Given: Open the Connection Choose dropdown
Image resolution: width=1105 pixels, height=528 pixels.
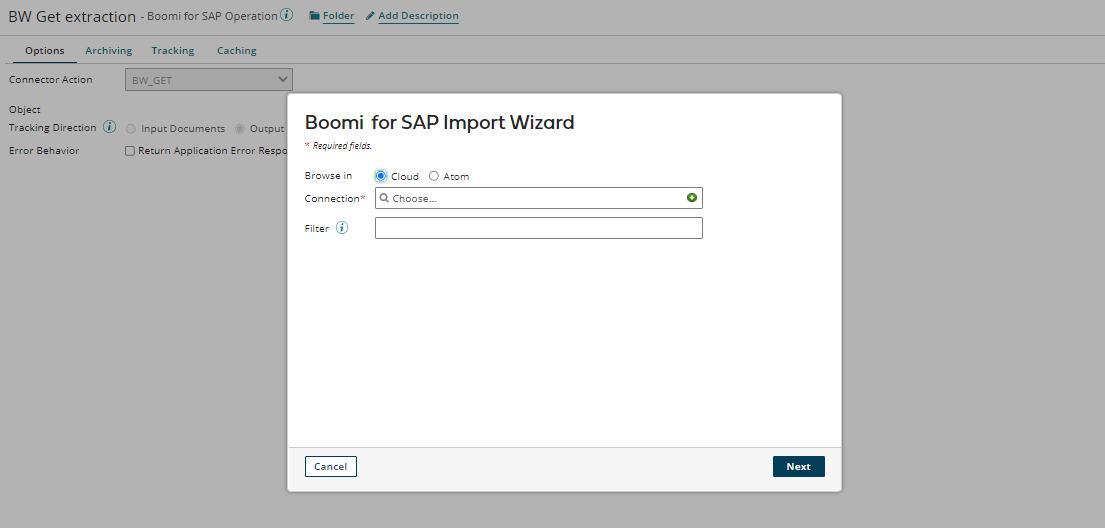Looking at the screenshot, I should coord(530,198).
